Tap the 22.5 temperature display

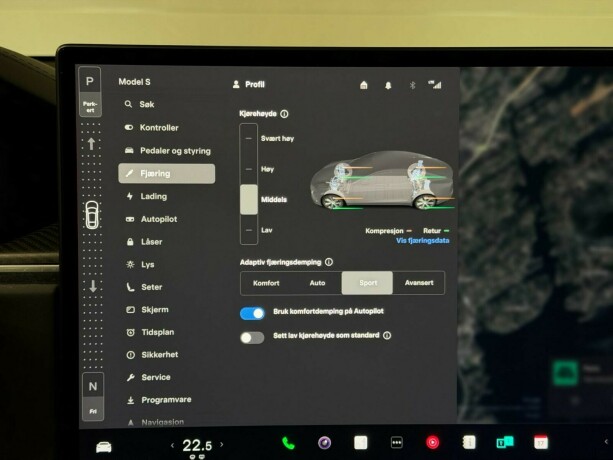[x=197, y=446]
